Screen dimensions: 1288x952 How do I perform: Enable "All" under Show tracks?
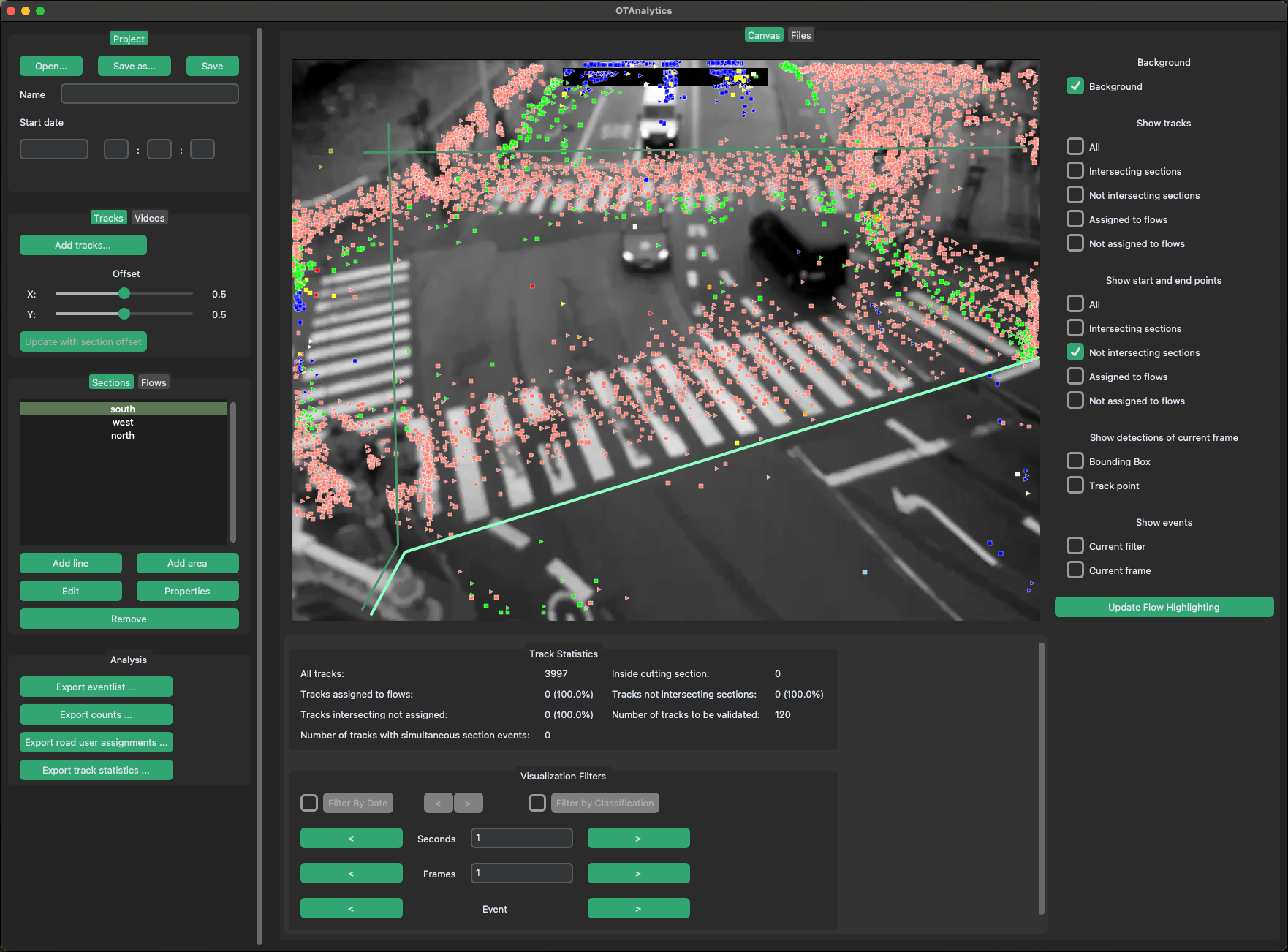point(1075,146)
